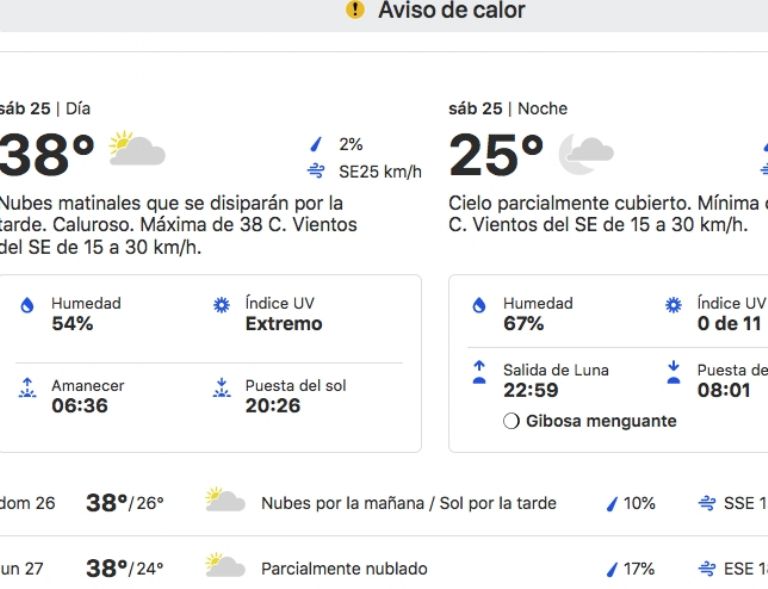Click the Saturday night moon cloud icon

click(x=585, y=153)
